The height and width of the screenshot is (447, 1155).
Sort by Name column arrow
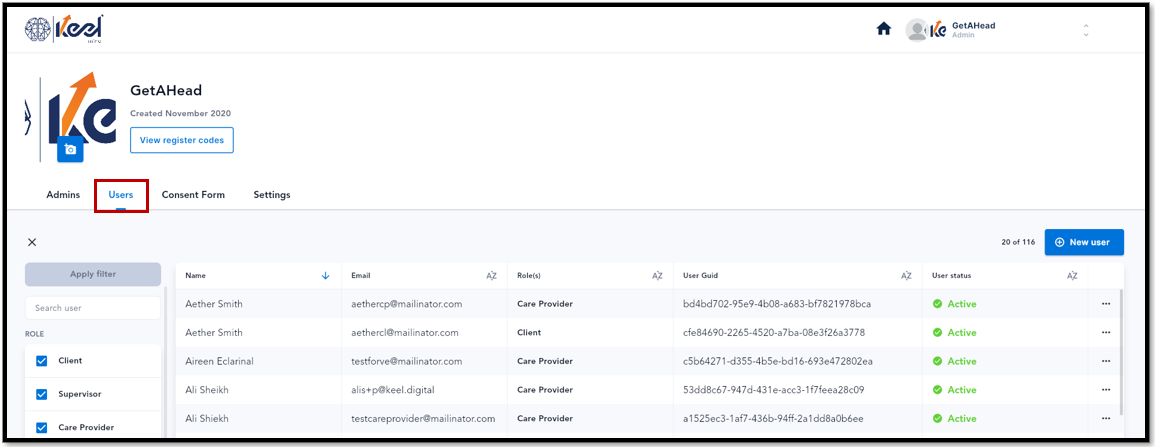pyautogui.click(x=326, y=275)
